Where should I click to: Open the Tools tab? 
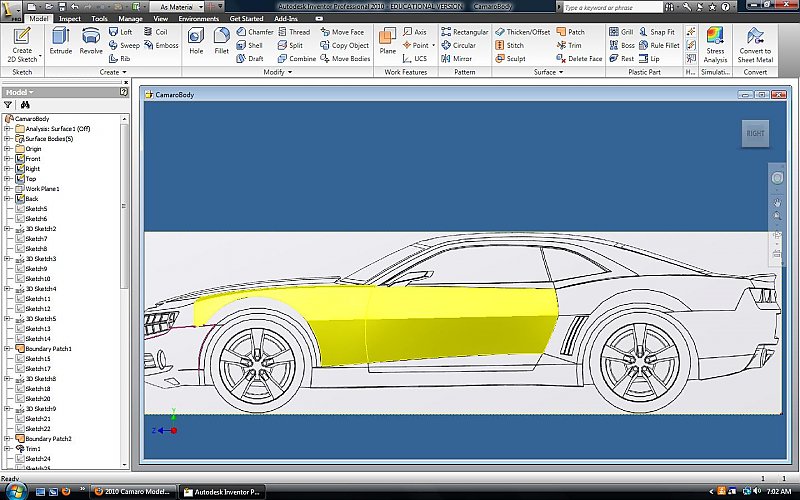tap(99, 18)
